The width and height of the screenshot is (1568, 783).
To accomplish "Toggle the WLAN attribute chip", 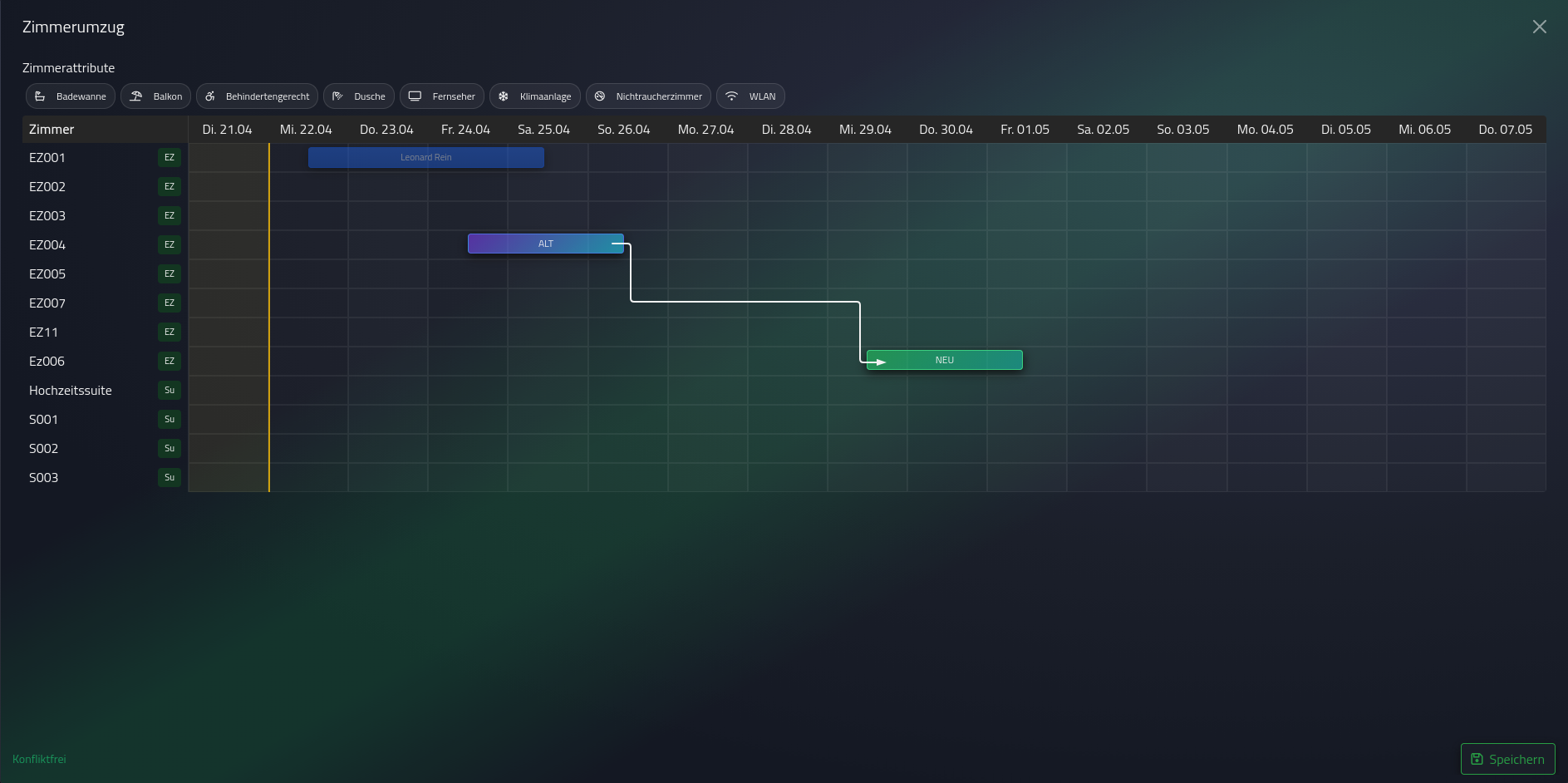I will pyautogui.click(x=750, y=96).
